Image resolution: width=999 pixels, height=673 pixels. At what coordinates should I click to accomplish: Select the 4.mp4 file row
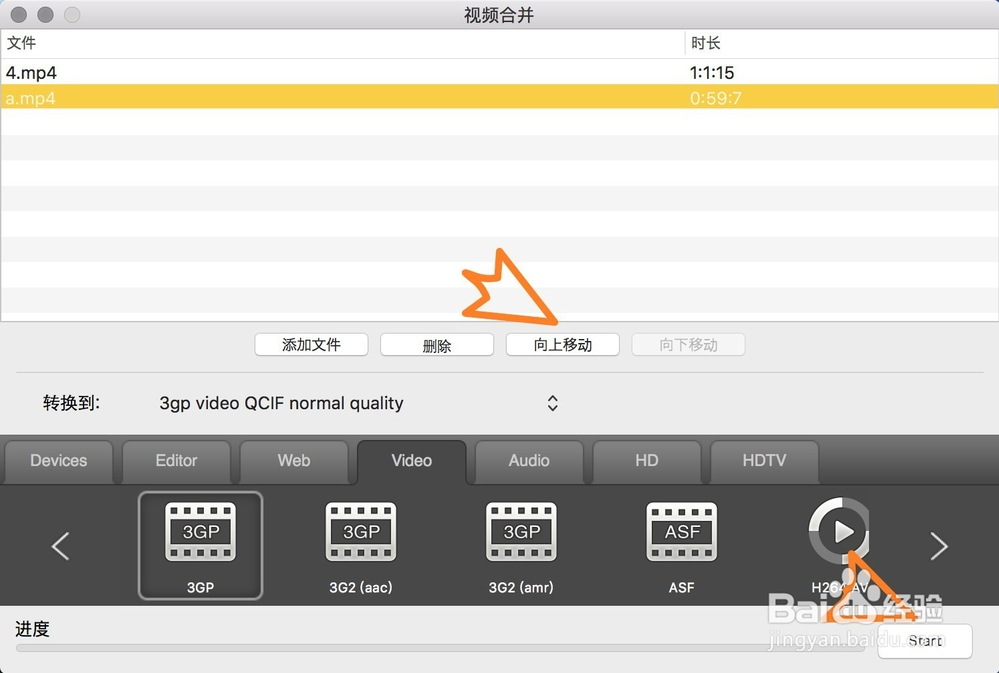[340, 72]
